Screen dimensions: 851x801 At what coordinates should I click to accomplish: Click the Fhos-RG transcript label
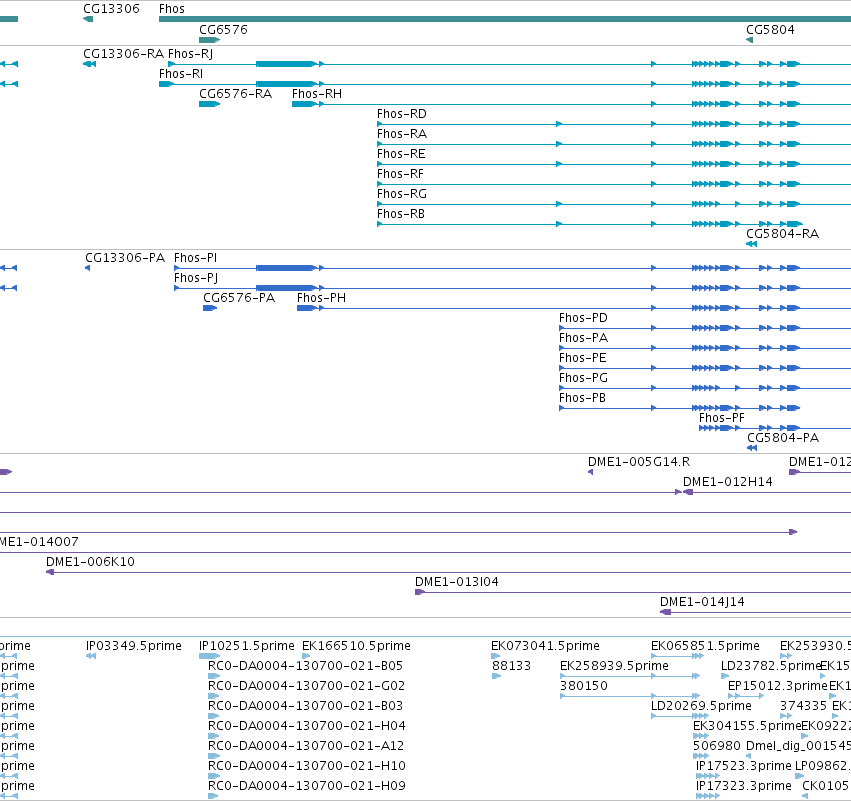[x=402, y=194]
